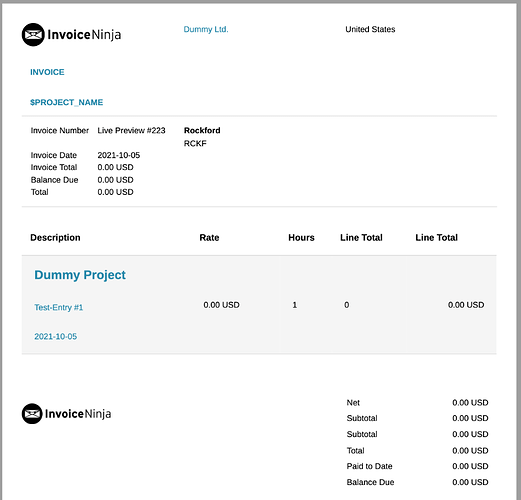Click United States address text
This screenshot has height=500, width=521.
[x=370, y=29]
